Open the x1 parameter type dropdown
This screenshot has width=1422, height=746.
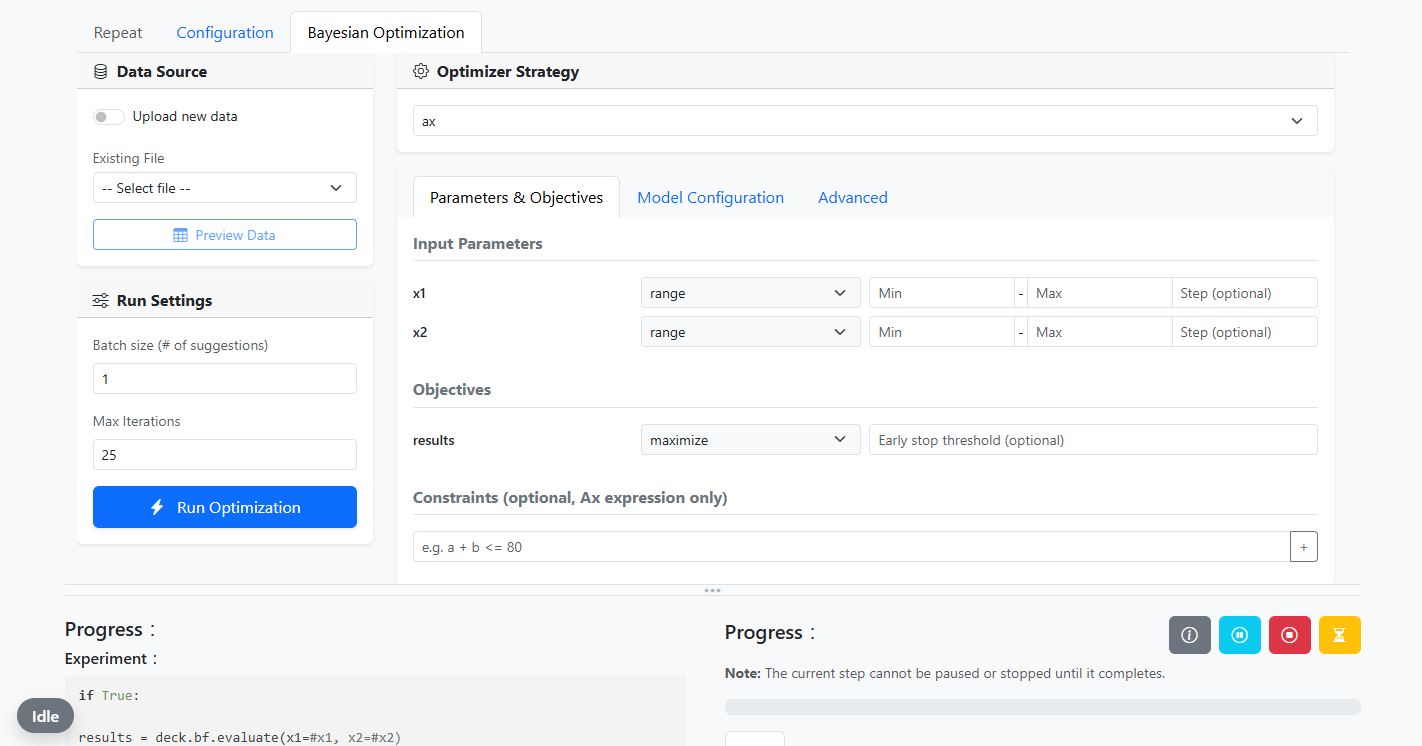click(750, 293)
